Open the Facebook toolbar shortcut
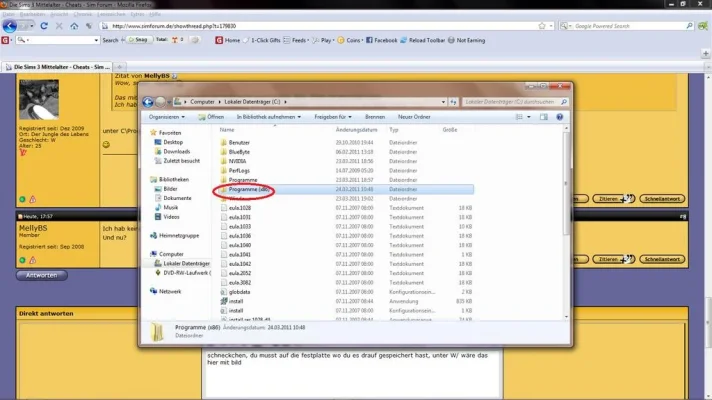The height and width of the screenshot is (400, 712). [x=381, y=40]
